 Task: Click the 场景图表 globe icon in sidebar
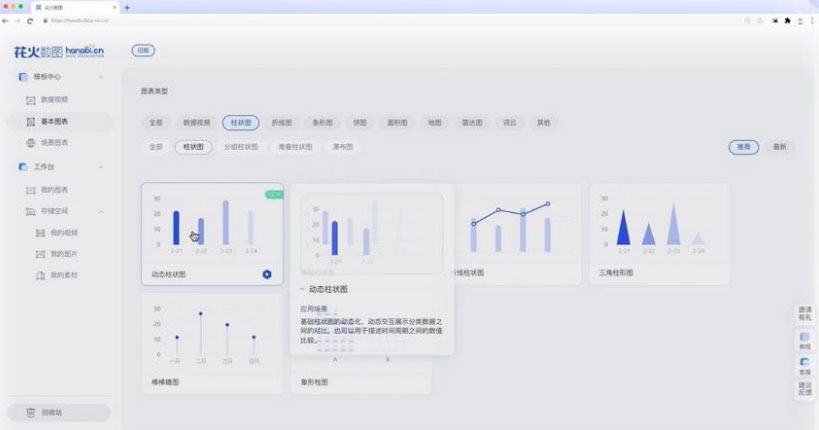[30, 143]
